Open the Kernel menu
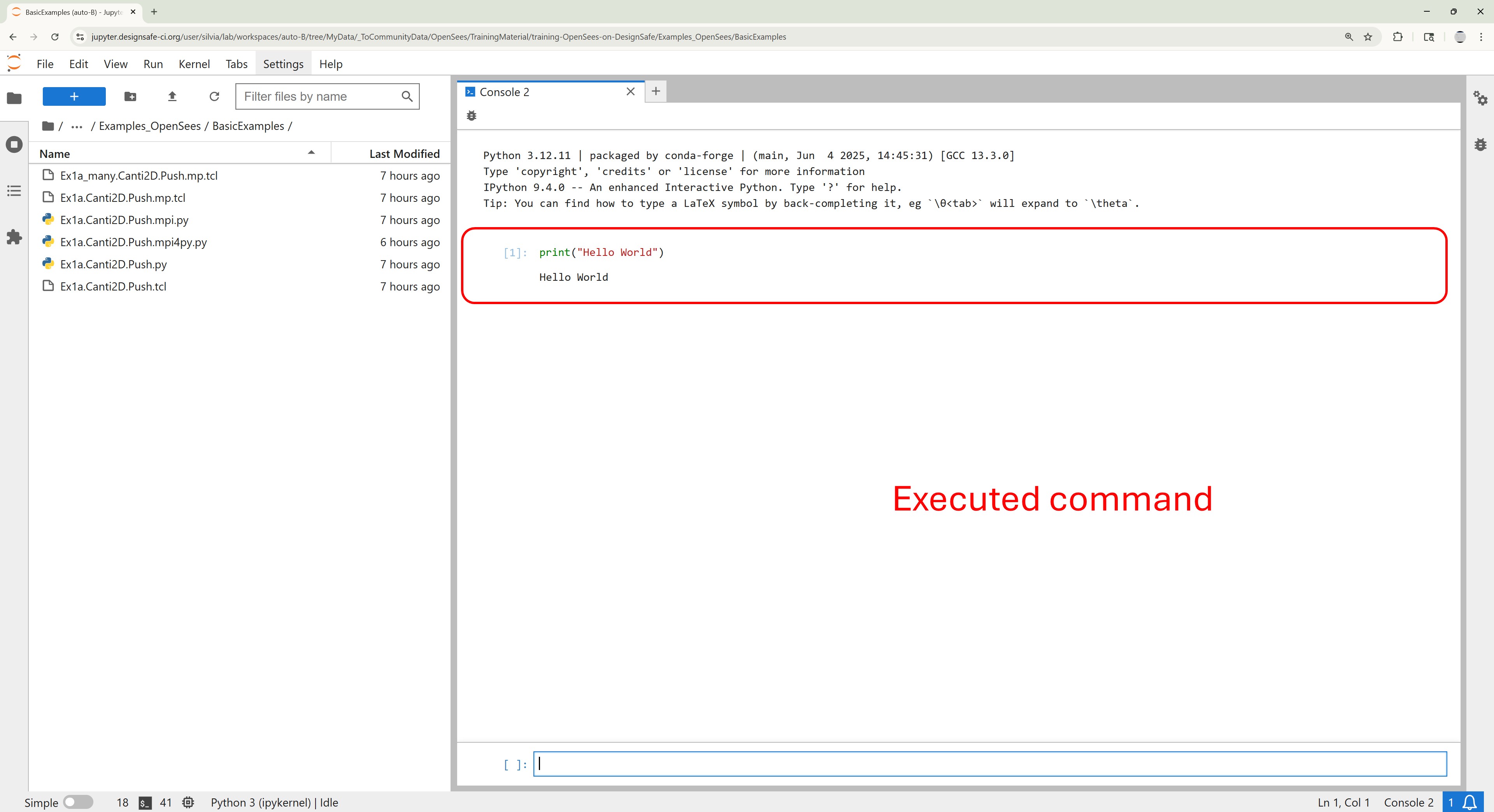The width and height of the screenshot is (1494, 812). pyautogui.click(x=194, y=64)
